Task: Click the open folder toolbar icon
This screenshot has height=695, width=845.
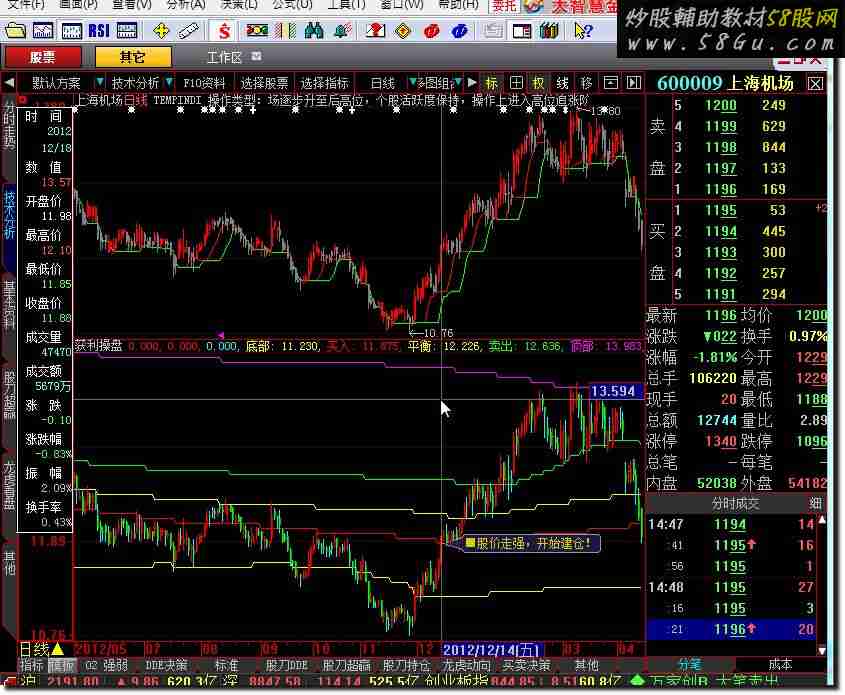Action: pyautogui.click(x=15, y=31)
